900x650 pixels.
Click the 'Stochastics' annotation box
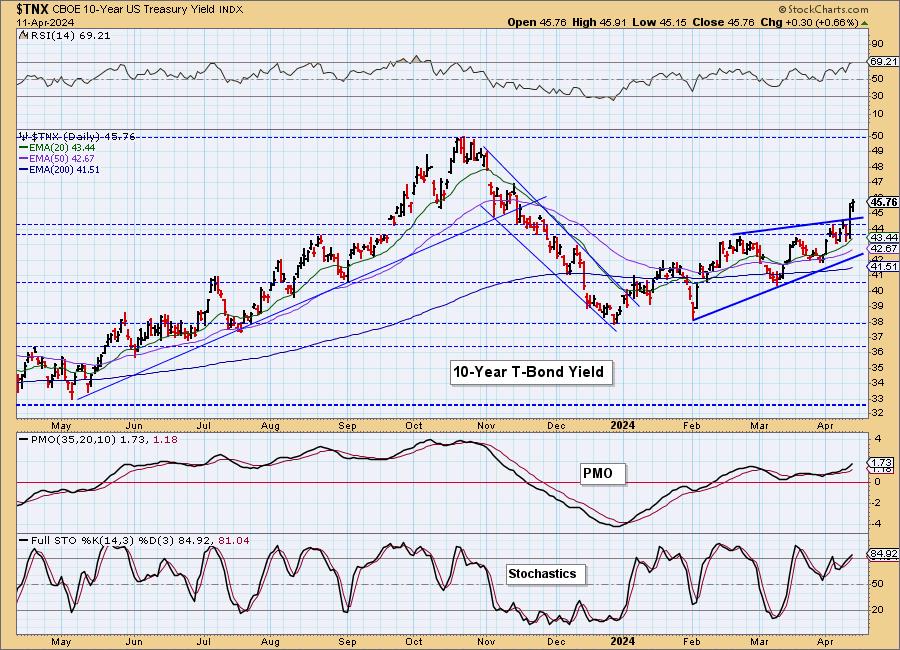point(544,574)
